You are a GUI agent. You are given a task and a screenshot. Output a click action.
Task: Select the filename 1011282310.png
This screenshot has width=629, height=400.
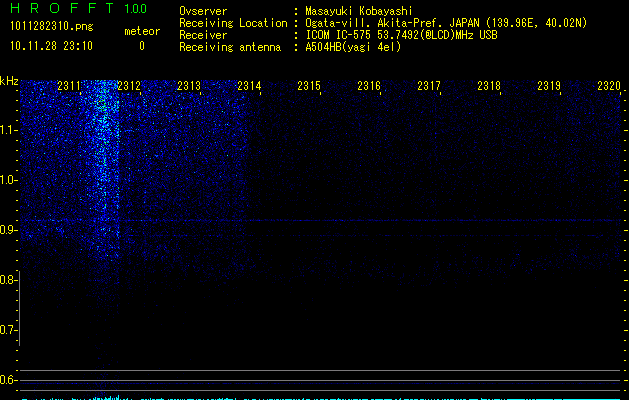point(52,27)
